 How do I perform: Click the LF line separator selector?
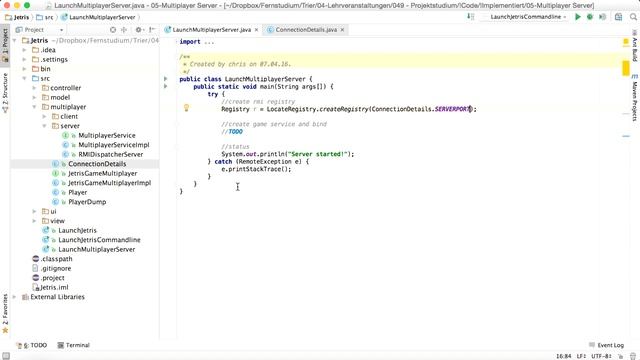[x=581, y=356]
